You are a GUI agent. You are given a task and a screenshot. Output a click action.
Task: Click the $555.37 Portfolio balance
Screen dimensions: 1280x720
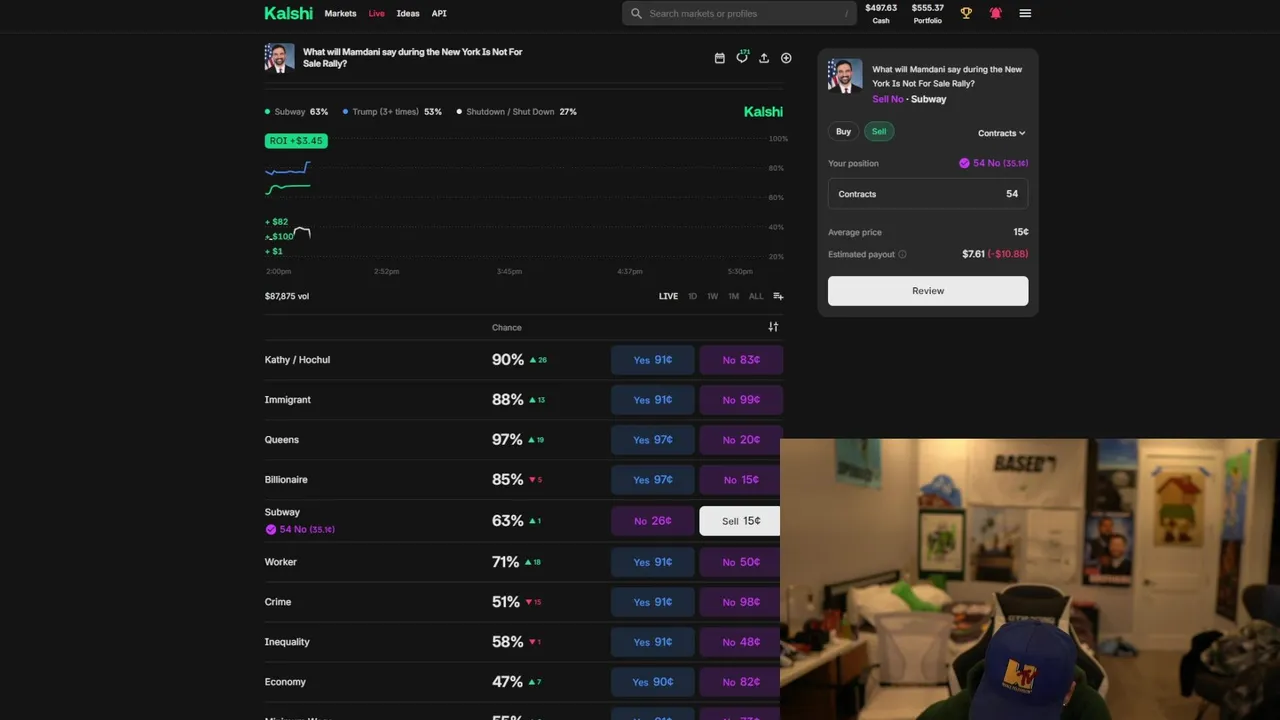point(927,13)
